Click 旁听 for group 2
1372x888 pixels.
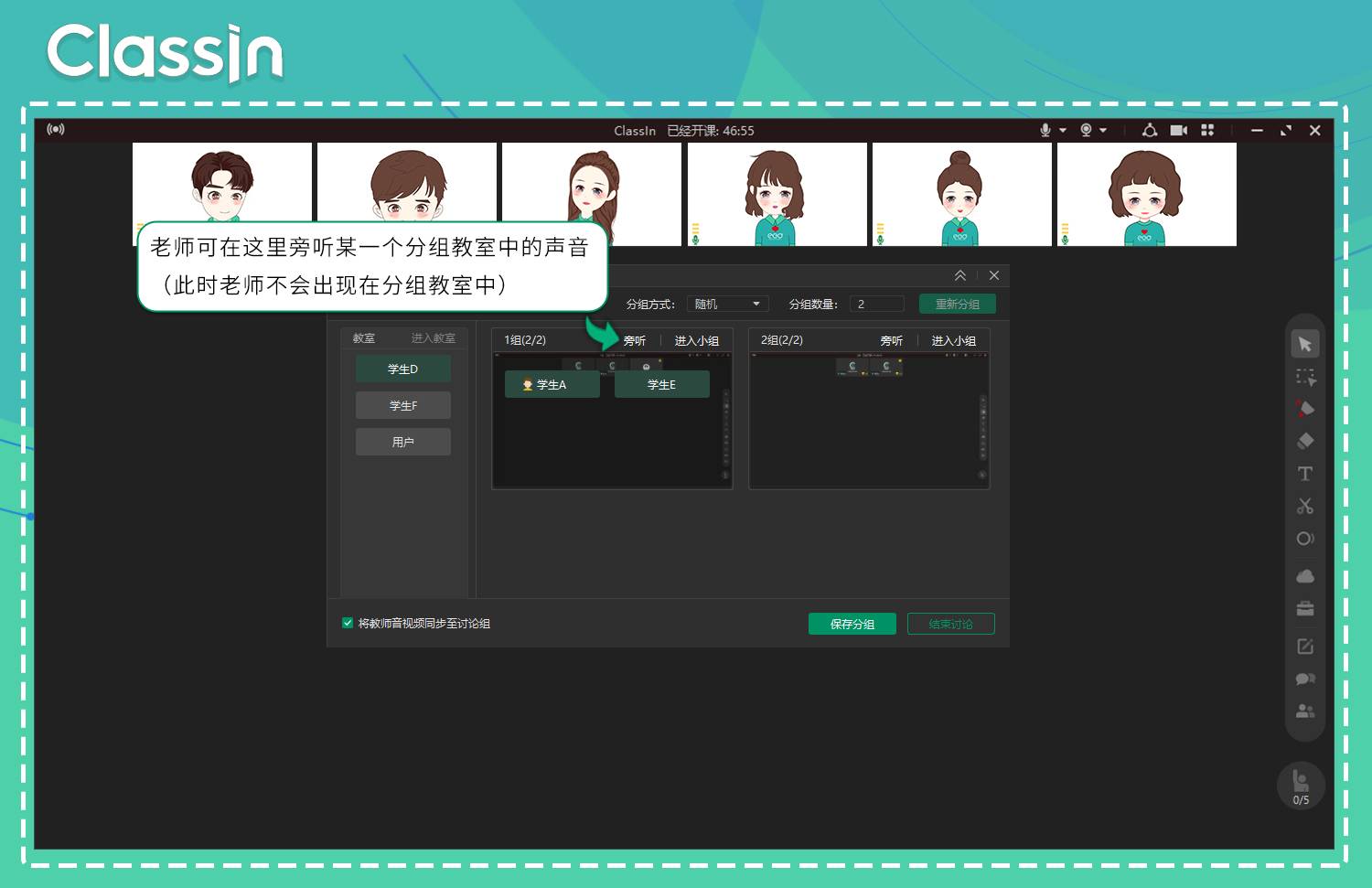tap(892, 340)
